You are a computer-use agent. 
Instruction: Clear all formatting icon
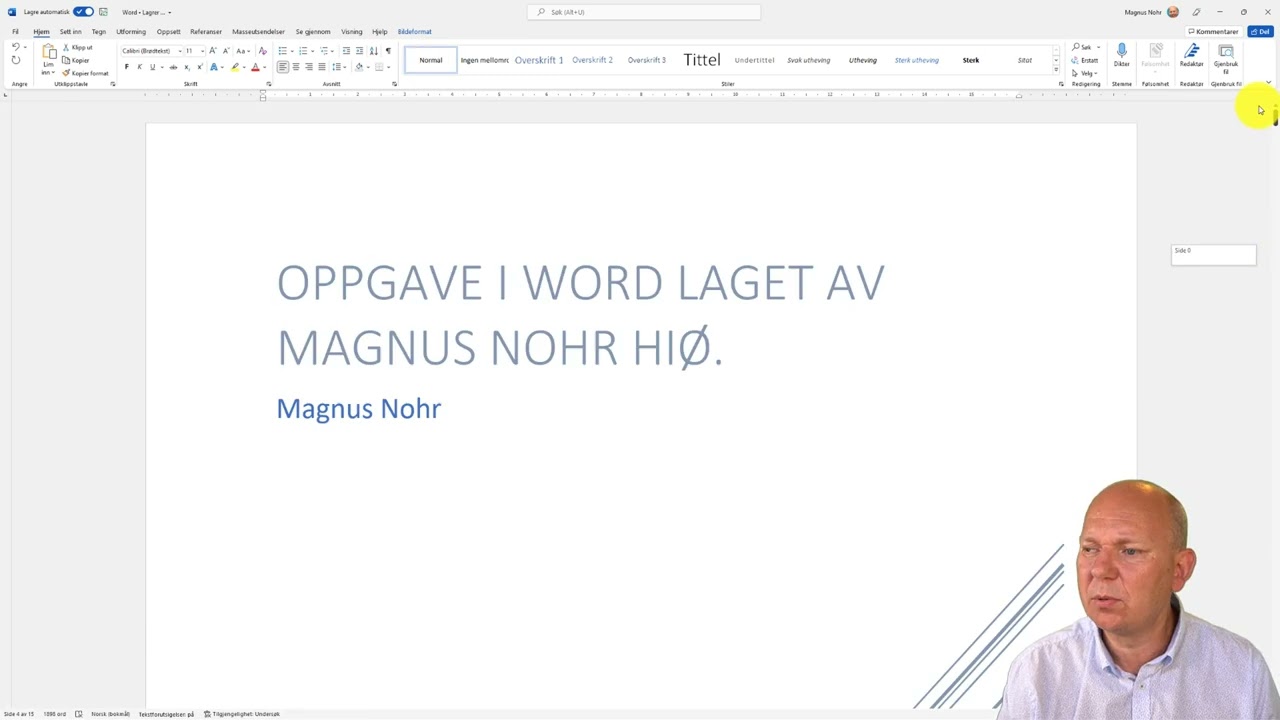[x=262, y=51]
